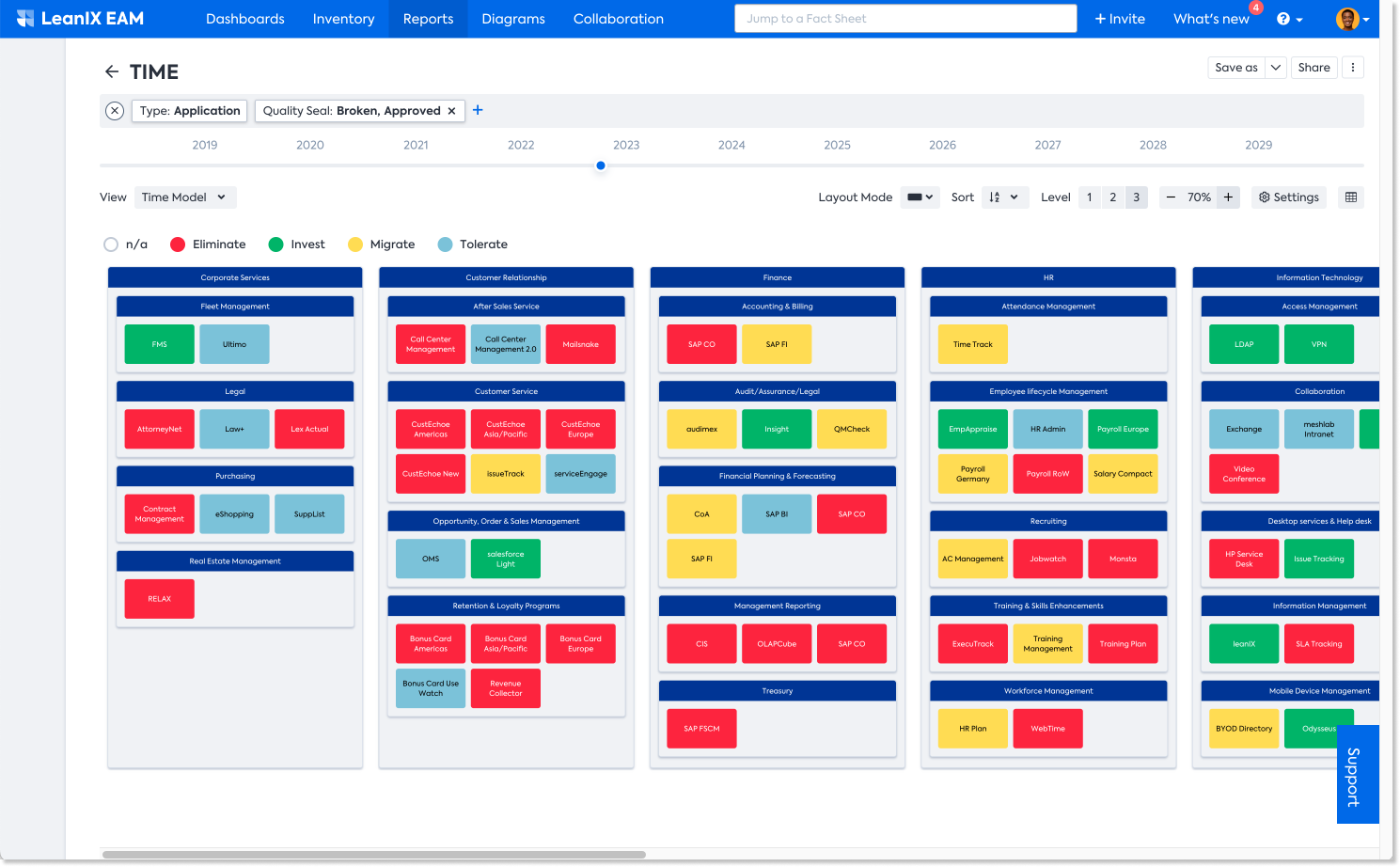Click the horizontal scrollbar
1400x867 pixels.
(374, 855)
